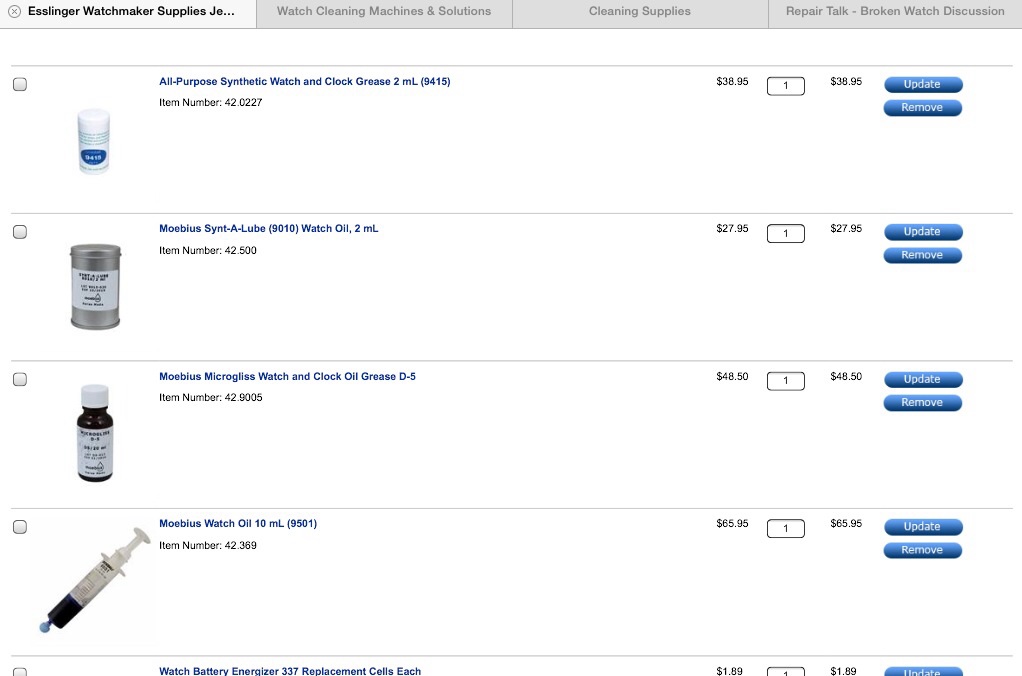
Task: Edit quantity field for Synt-A-Lube oil
Action: [x=785, y=233]
